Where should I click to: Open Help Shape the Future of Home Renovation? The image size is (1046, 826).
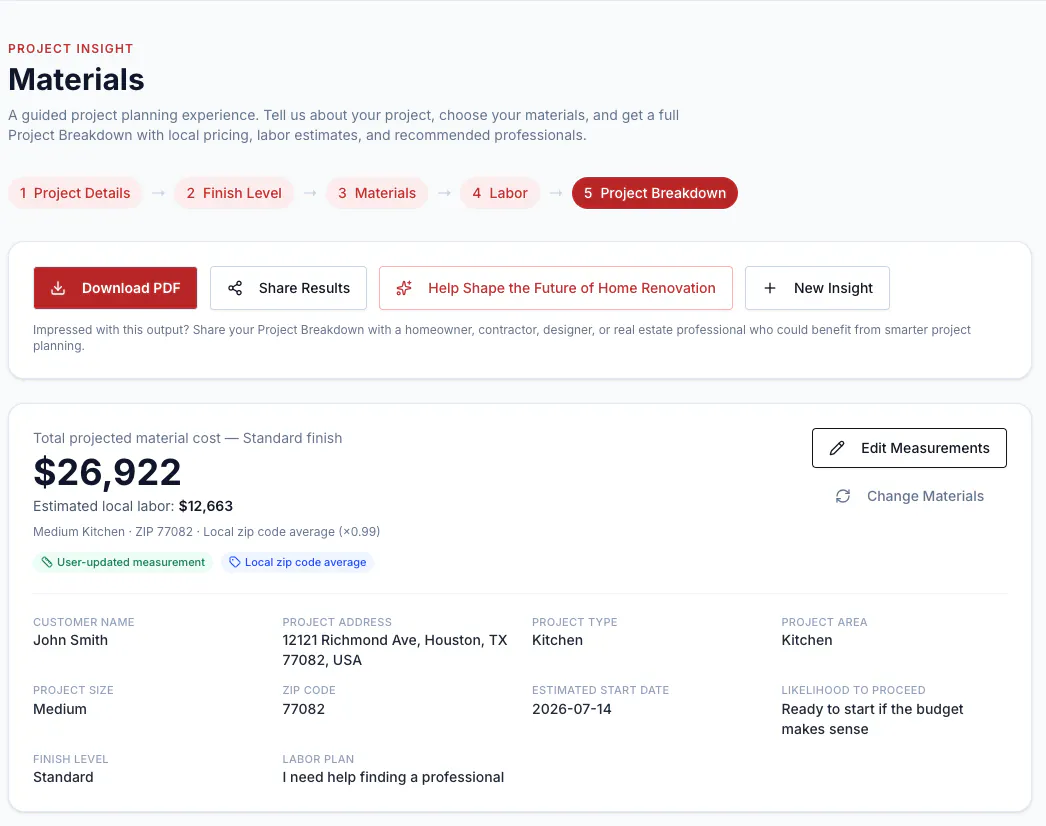(556, 288)
